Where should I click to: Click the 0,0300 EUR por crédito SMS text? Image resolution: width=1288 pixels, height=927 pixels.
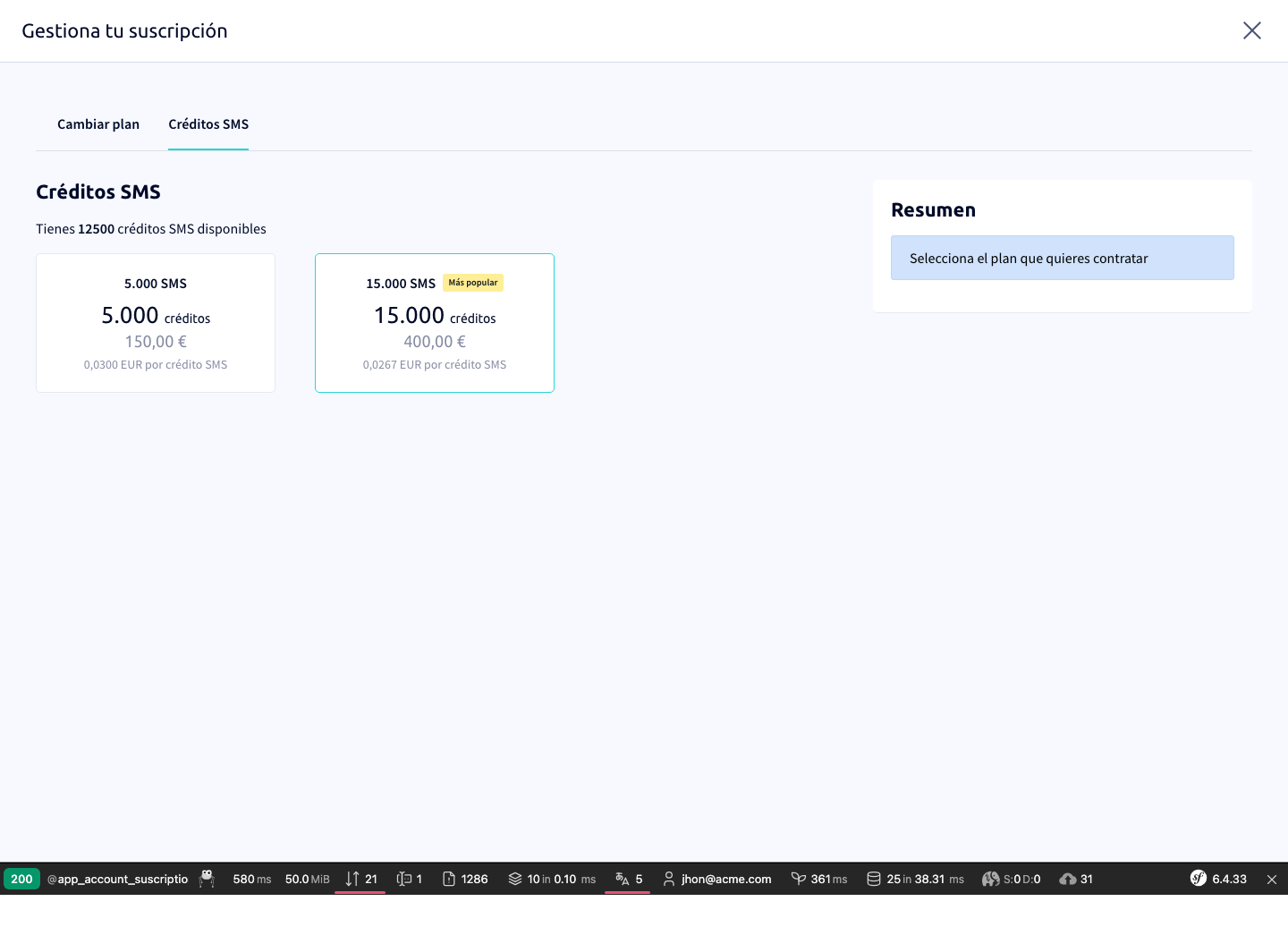tap(156, 365)
